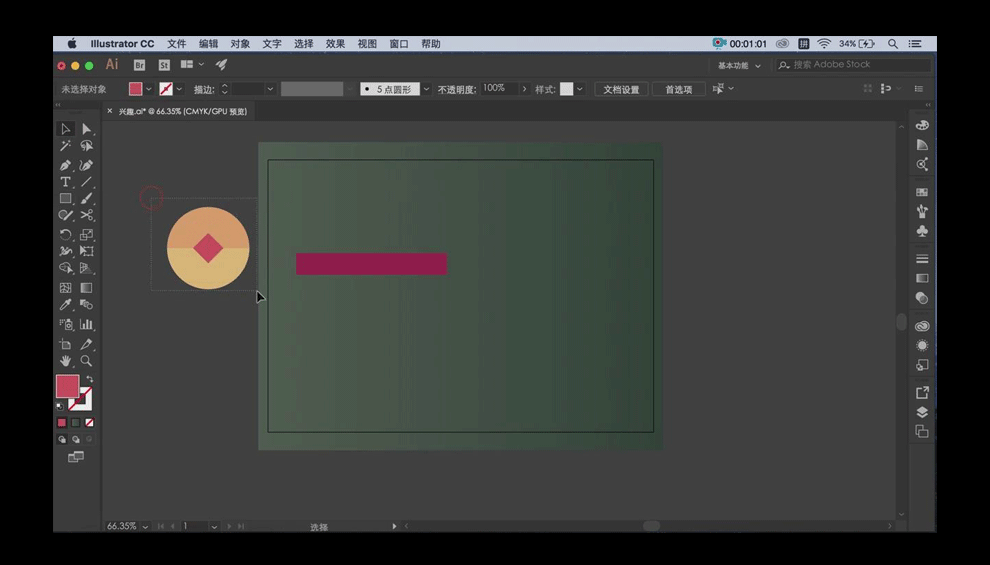Open the Brushes panel icon
990x565 pixels.
pyautogui.click(x=922, y=211)
